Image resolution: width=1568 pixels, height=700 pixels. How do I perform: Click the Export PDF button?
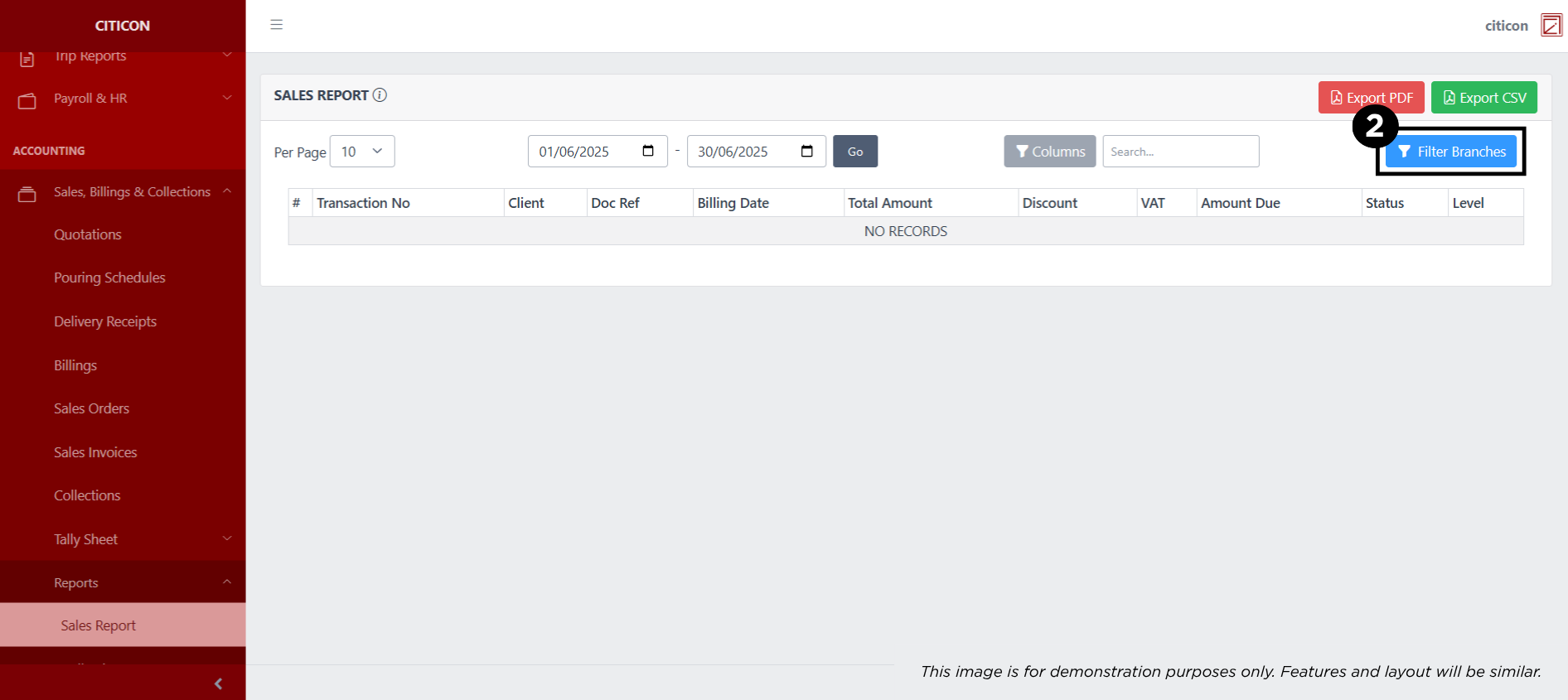(x=1372, y=98)
